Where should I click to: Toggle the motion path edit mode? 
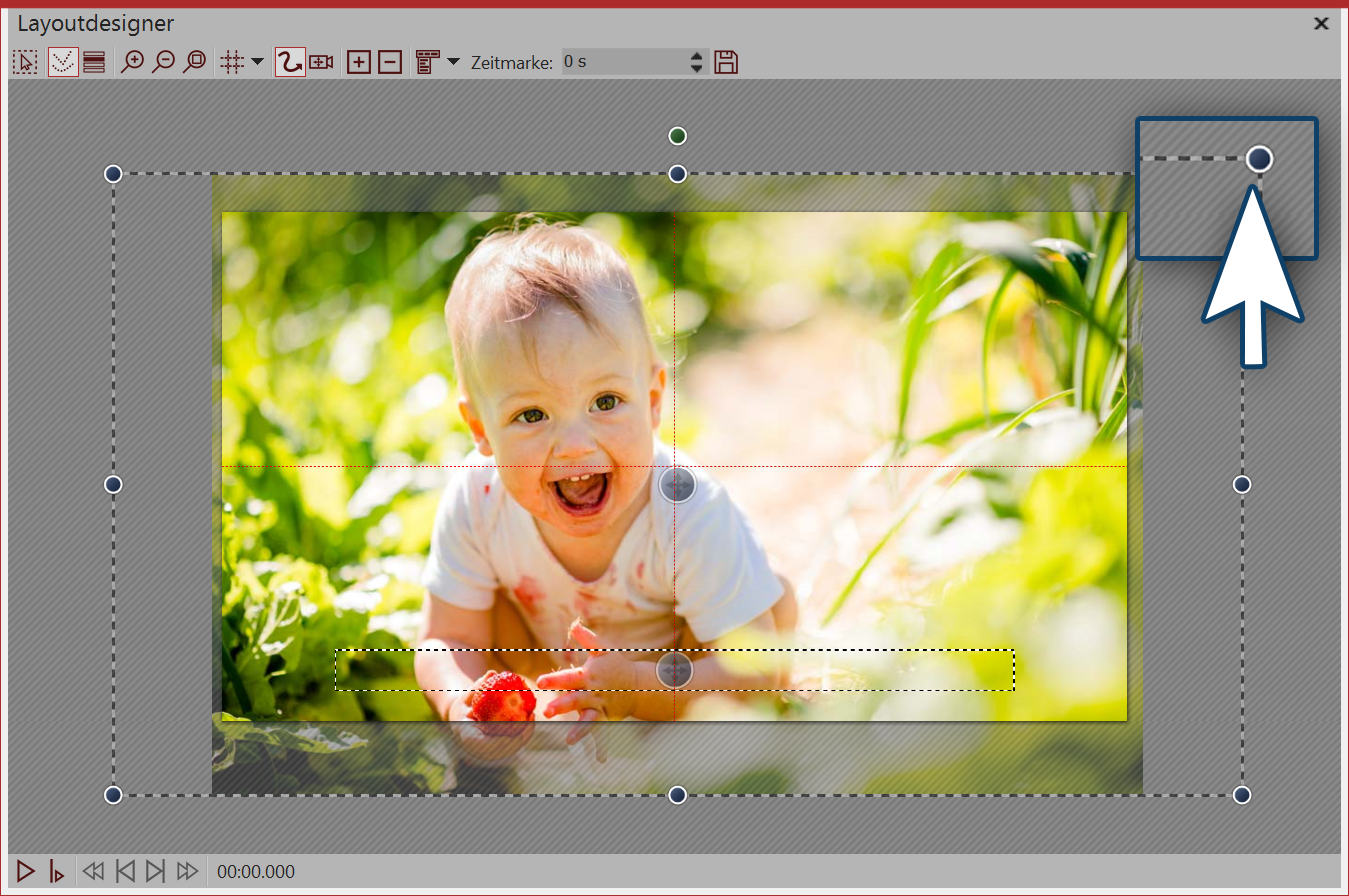(290, 62)
